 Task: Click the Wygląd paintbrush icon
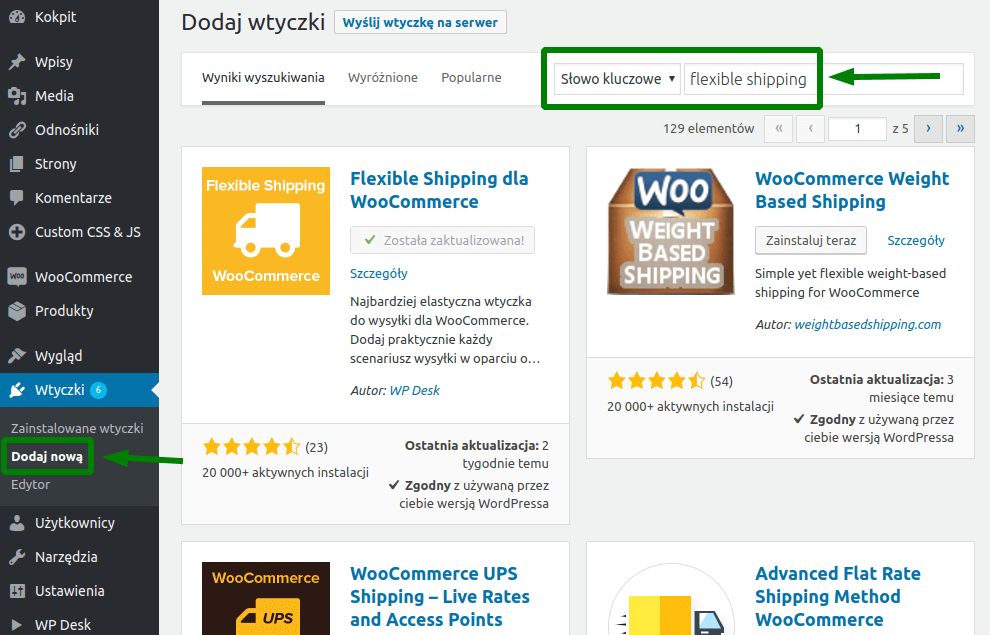click(x=17, y=356)
